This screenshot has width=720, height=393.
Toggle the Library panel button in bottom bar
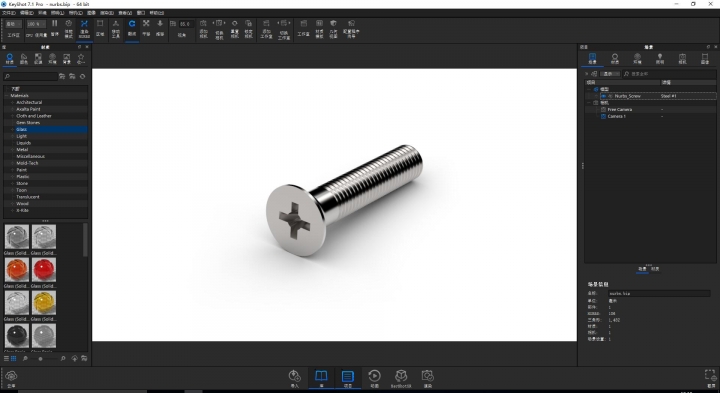(321, 379)
